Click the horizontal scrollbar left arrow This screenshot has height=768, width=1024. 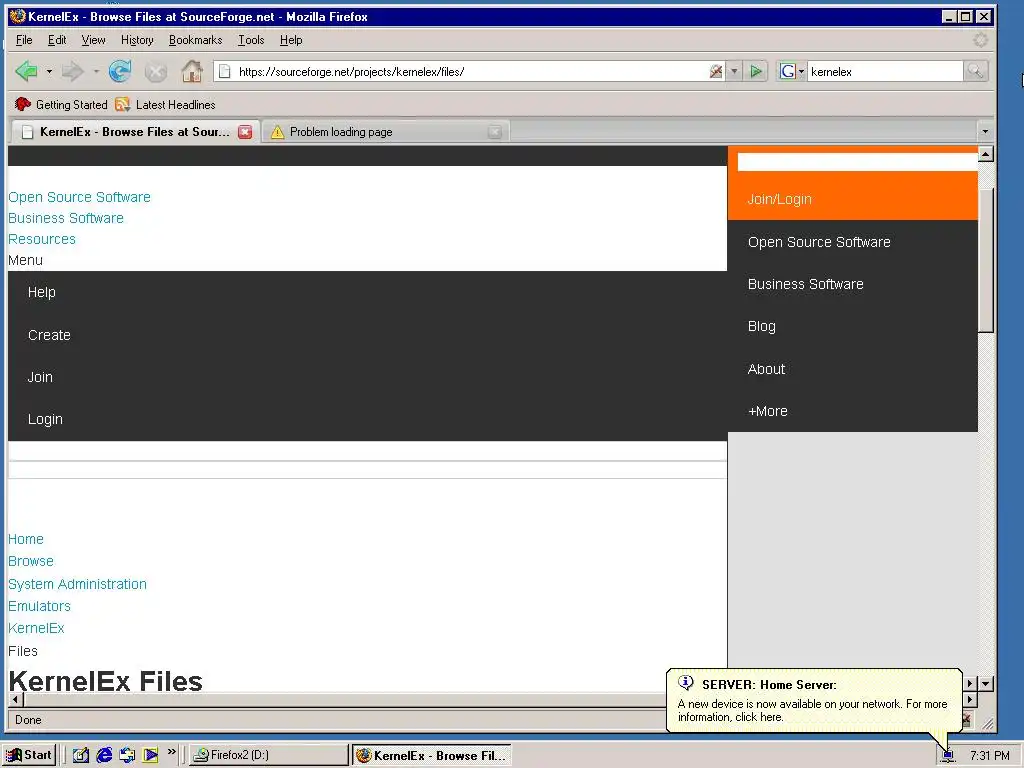click(16, 699)
